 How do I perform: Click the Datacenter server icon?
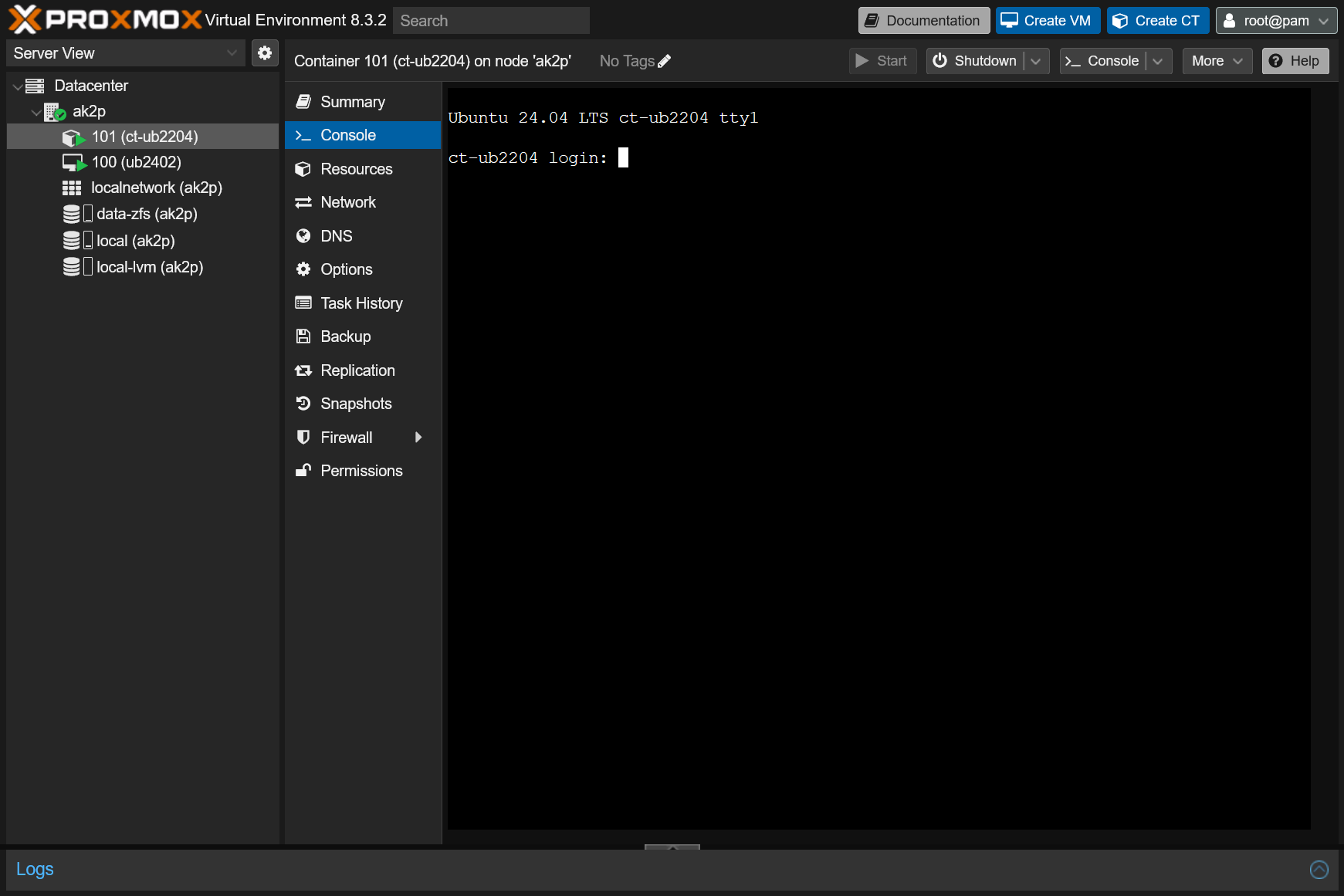pyautogui.click(x=35, y=86)
